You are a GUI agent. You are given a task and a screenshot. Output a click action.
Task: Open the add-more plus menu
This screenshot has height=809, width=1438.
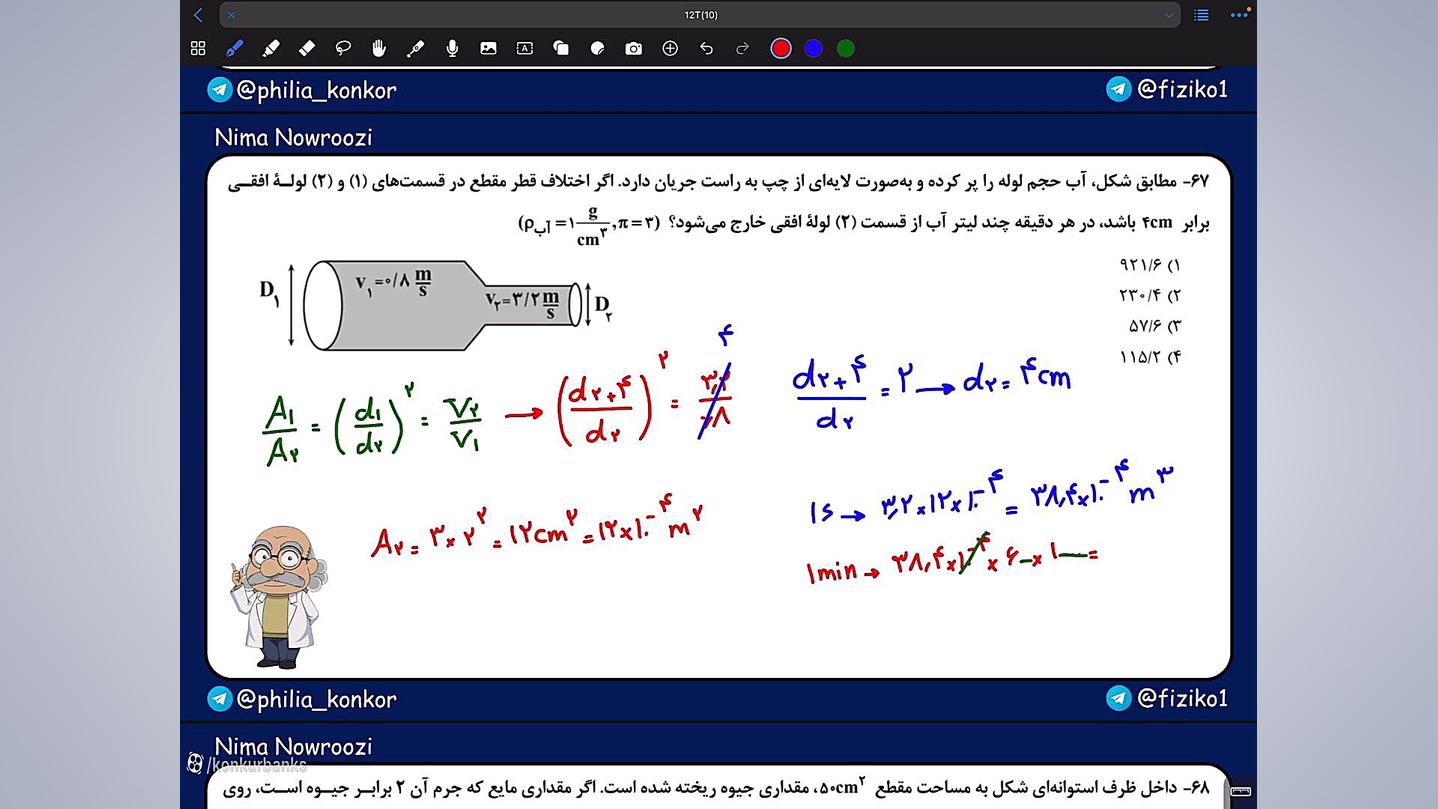pyautogui.click(x=670, y=48)
